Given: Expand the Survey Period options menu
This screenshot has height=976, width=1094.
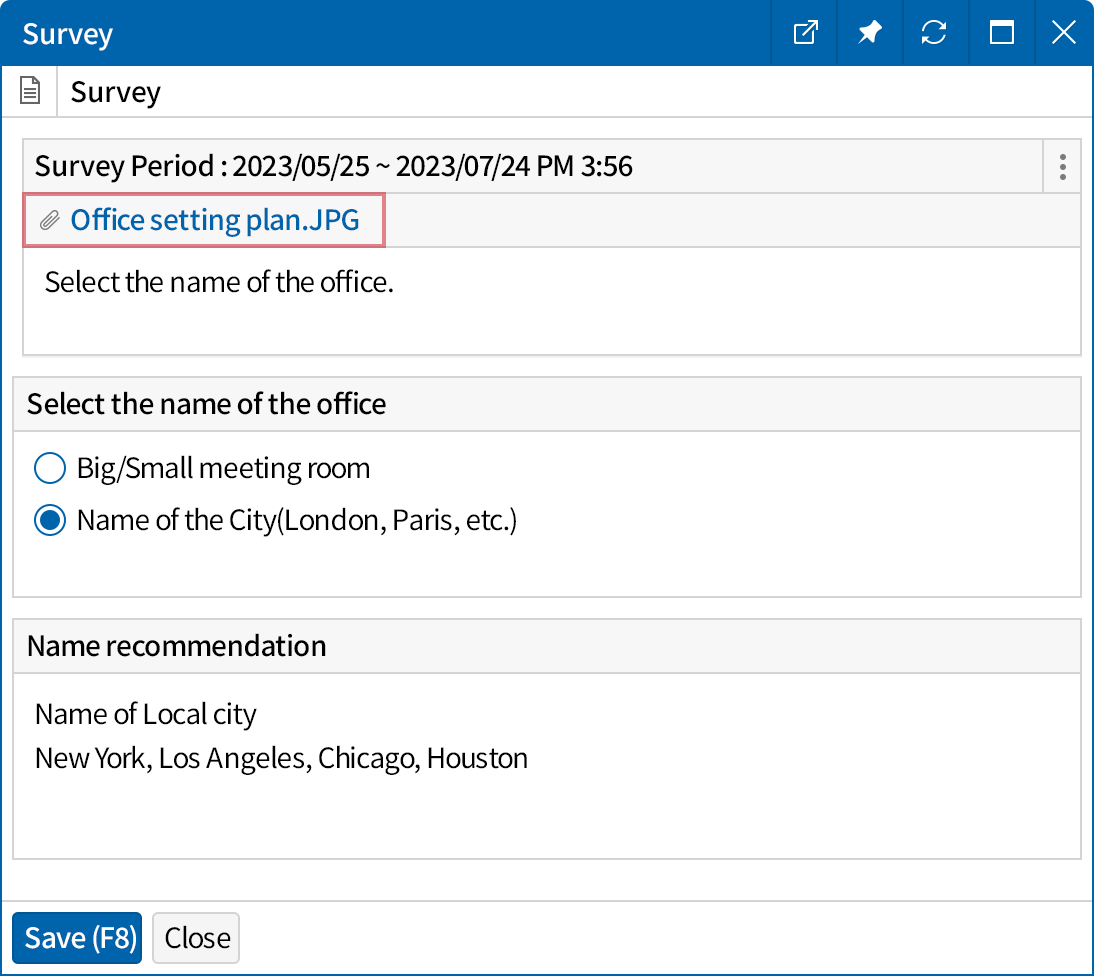Looking at the screenshot, I should [1061, 166].
